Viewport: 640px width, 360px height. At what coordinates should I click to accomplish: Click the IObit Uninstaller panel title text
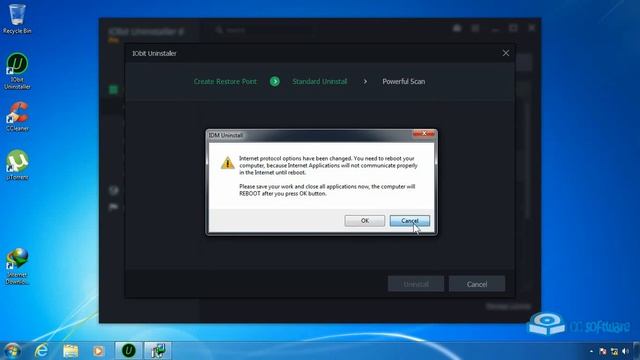click(154, 53)
